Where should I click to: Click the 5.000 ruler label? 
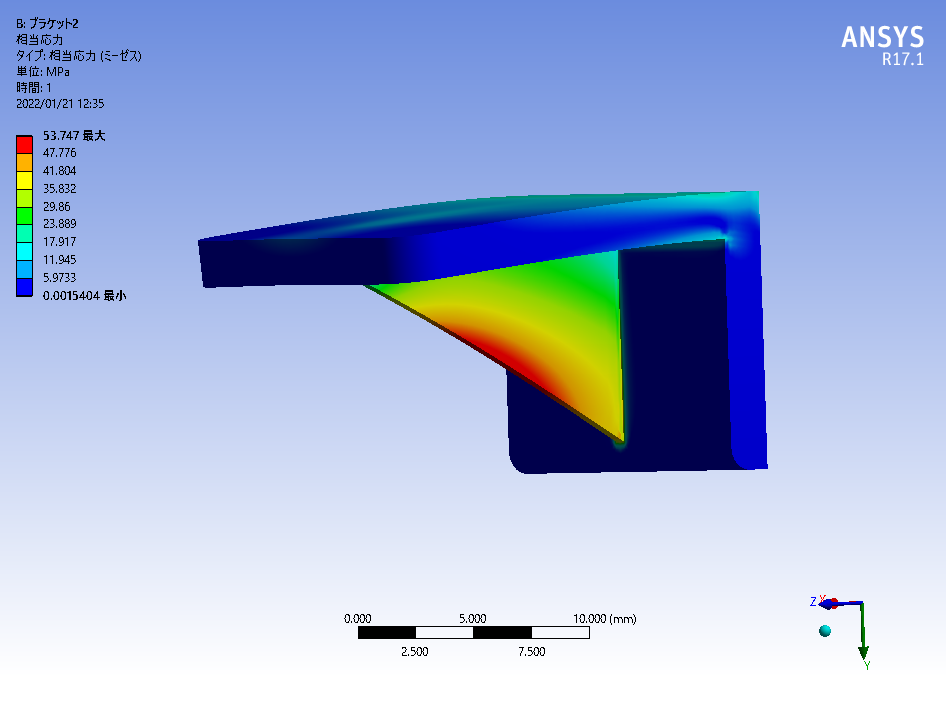tap(472, 619)
